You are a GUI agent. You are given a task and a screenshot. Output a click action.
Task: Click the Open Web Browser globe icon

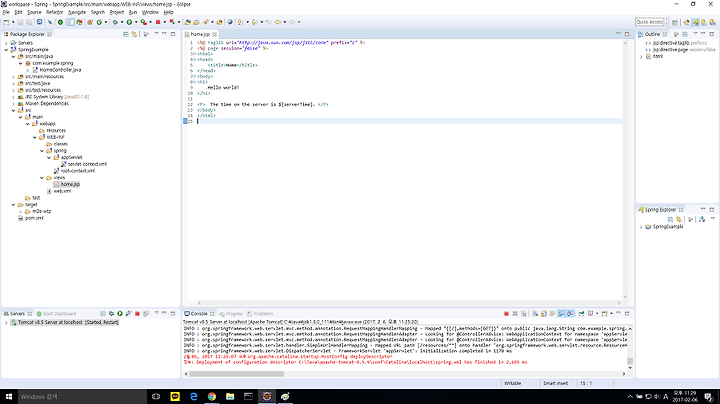[230, 22]
